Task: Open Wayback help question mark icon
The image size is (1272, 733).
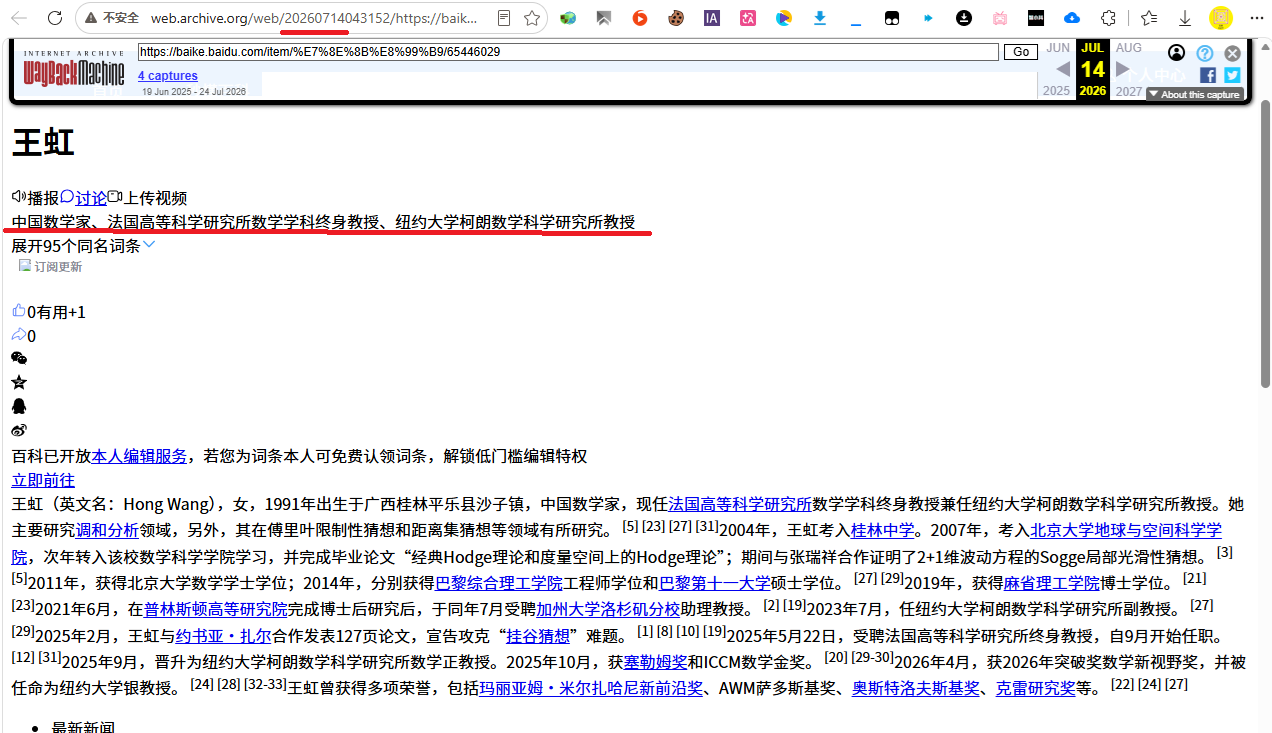Action: [x=1205, y=53]
